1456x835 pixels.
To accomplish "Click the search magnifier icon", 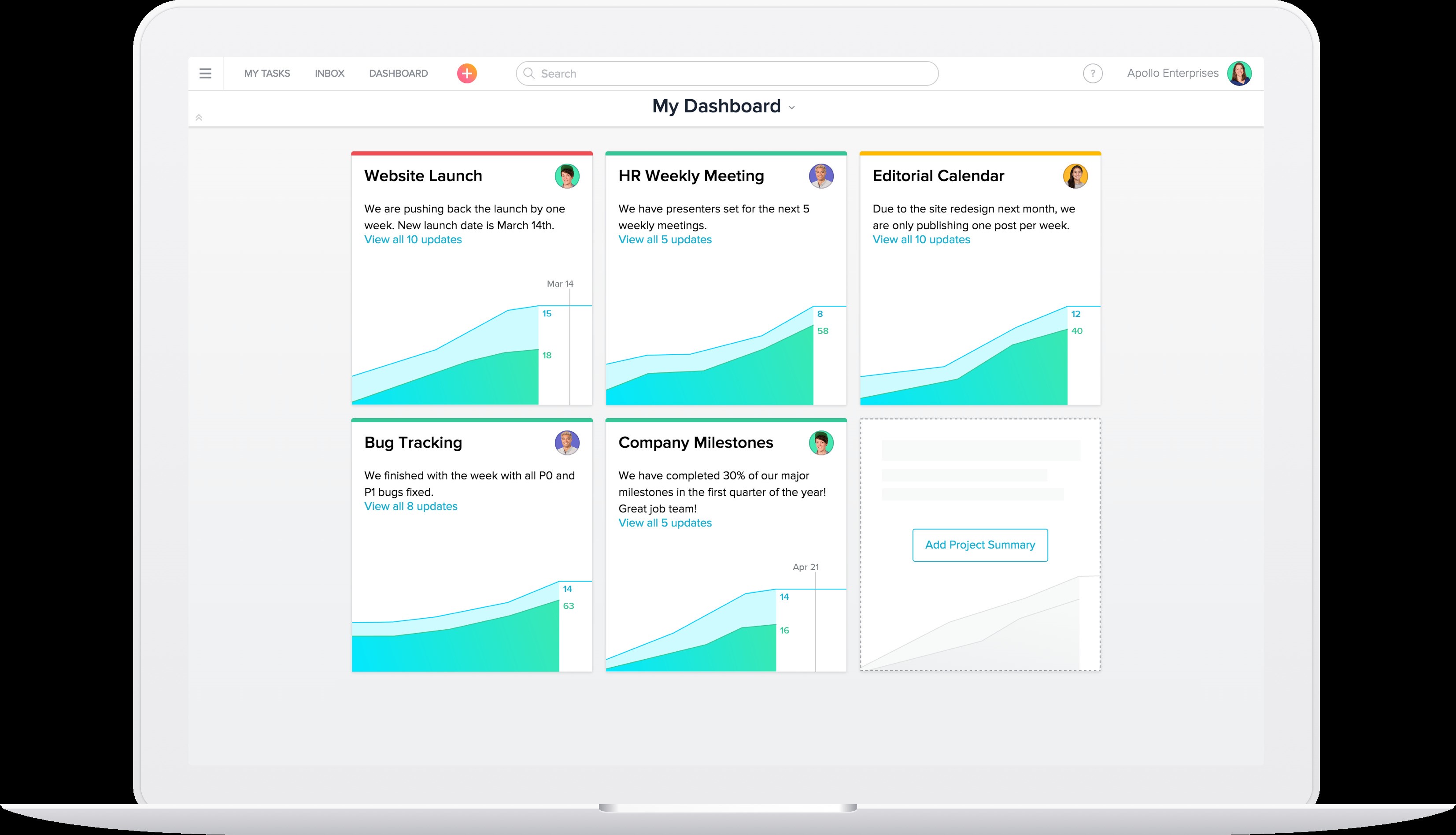I will [529, 74].
